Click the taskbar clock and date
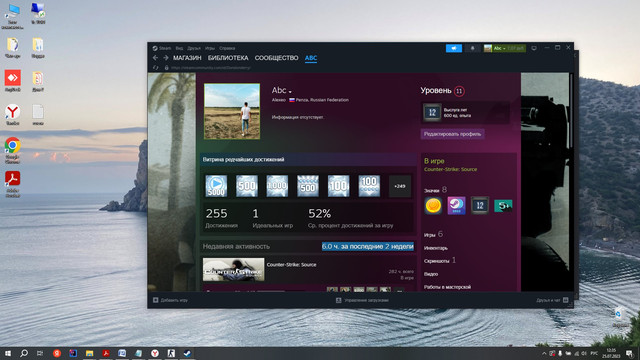 (x=611, y=353)
